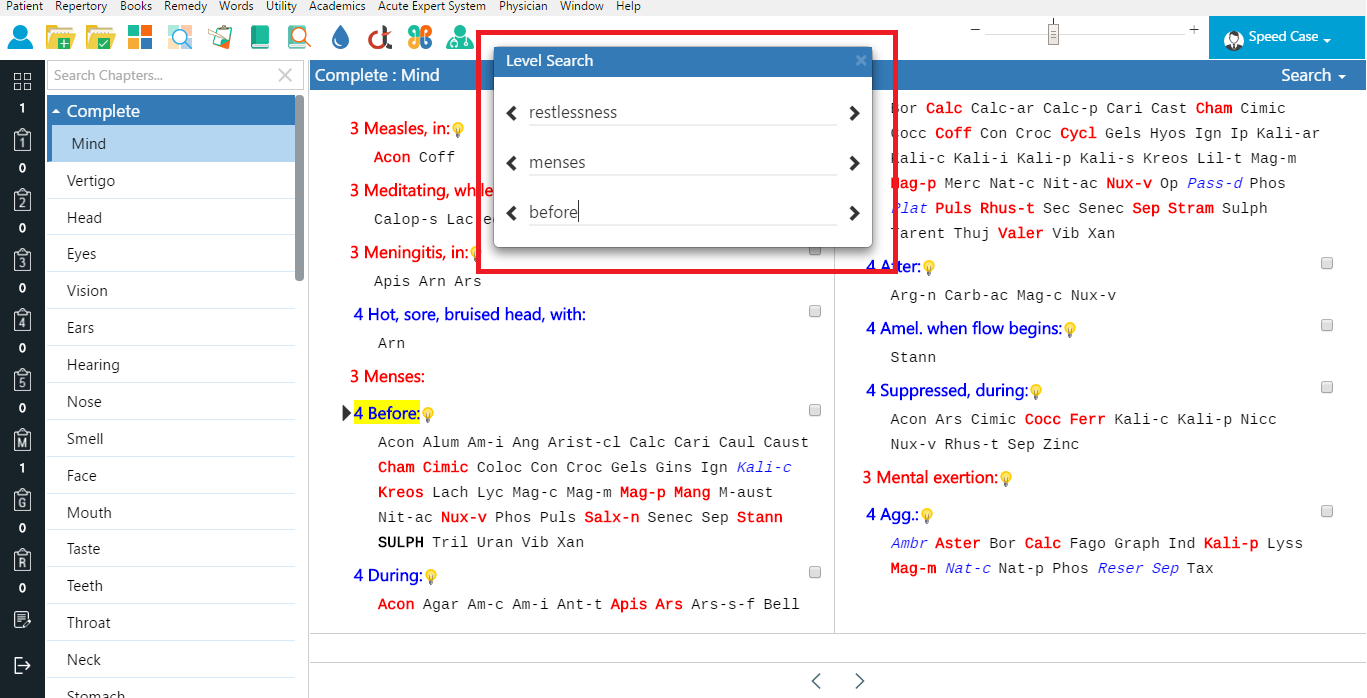Open the Remedy menu

[x=185, y=6]
